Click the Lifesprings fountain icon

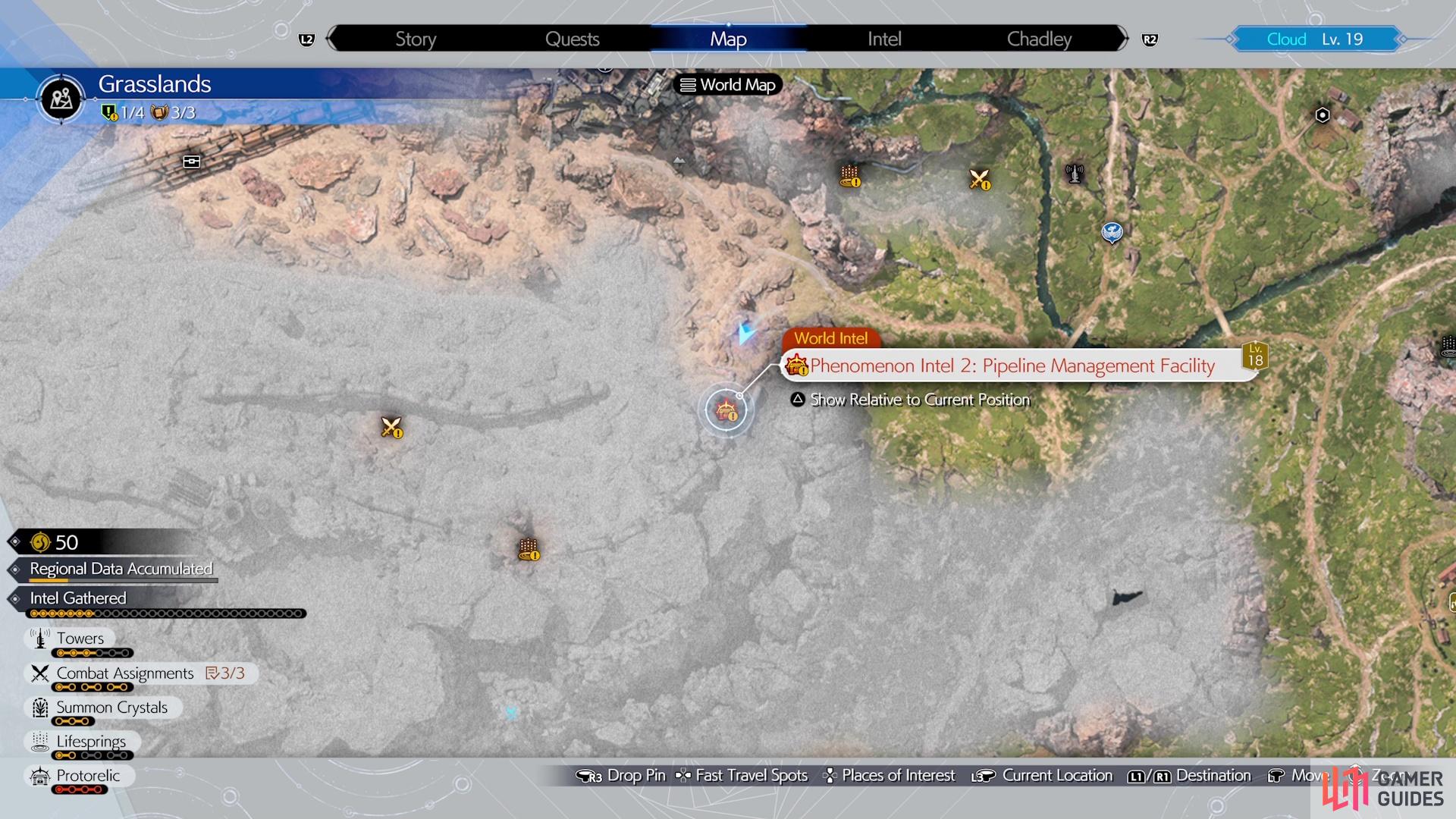(x=40, y=741)
